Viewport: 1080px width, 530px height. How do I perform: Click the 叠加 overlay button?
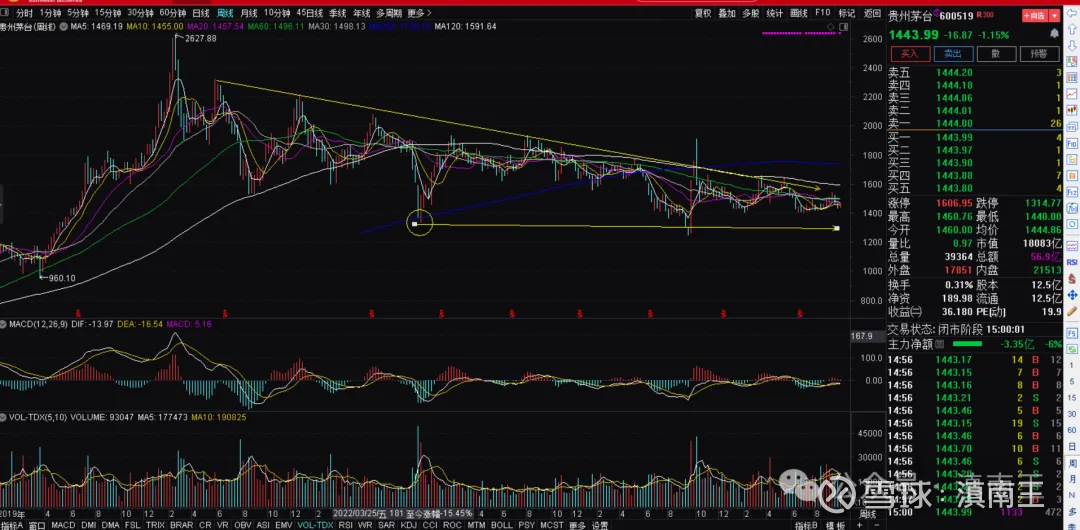[727, 13]
